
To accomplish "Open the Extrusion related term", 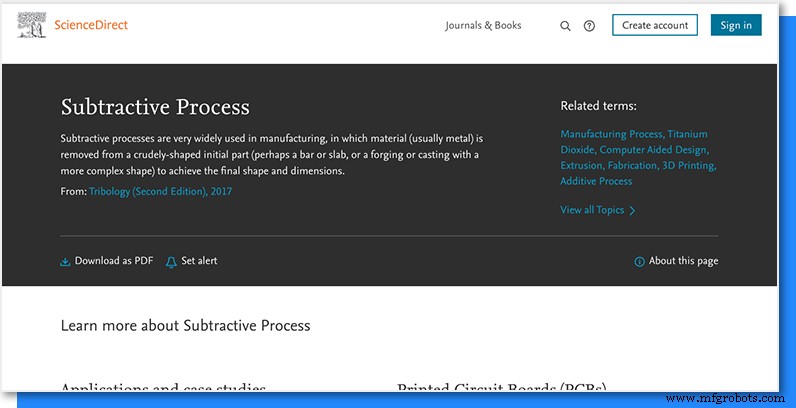I will pyautogui.click(x=581, y=166).
